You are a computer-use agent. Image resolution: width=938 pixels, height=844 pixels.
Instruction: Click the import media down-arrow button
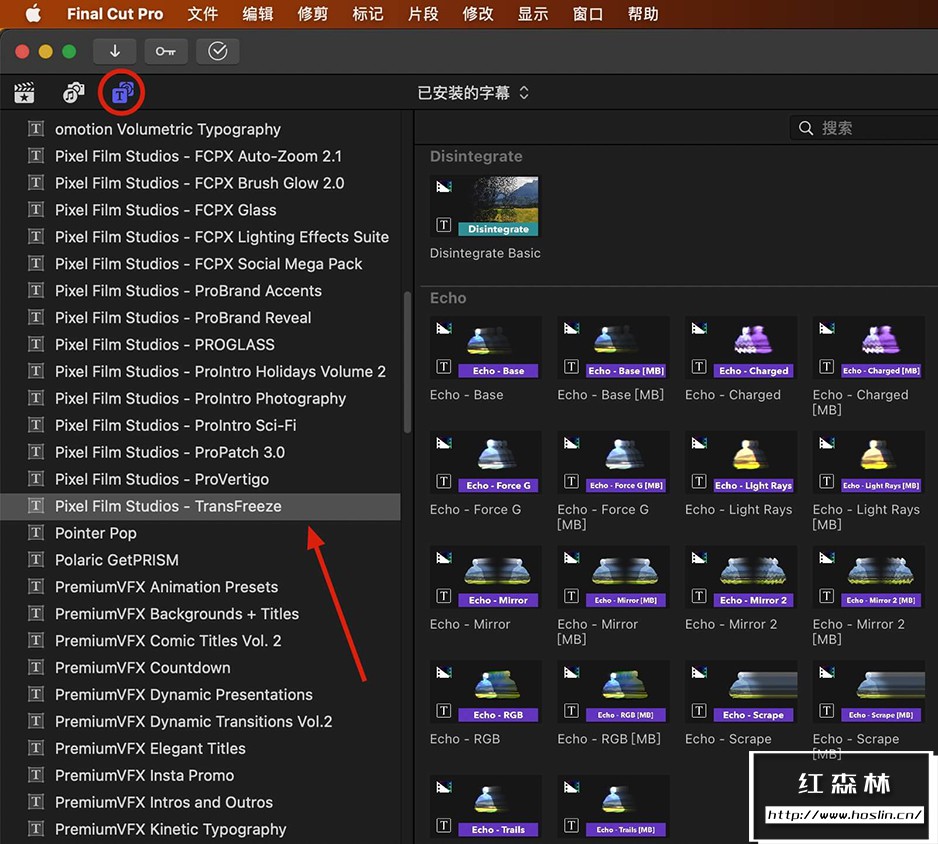[x=114, y=51]
